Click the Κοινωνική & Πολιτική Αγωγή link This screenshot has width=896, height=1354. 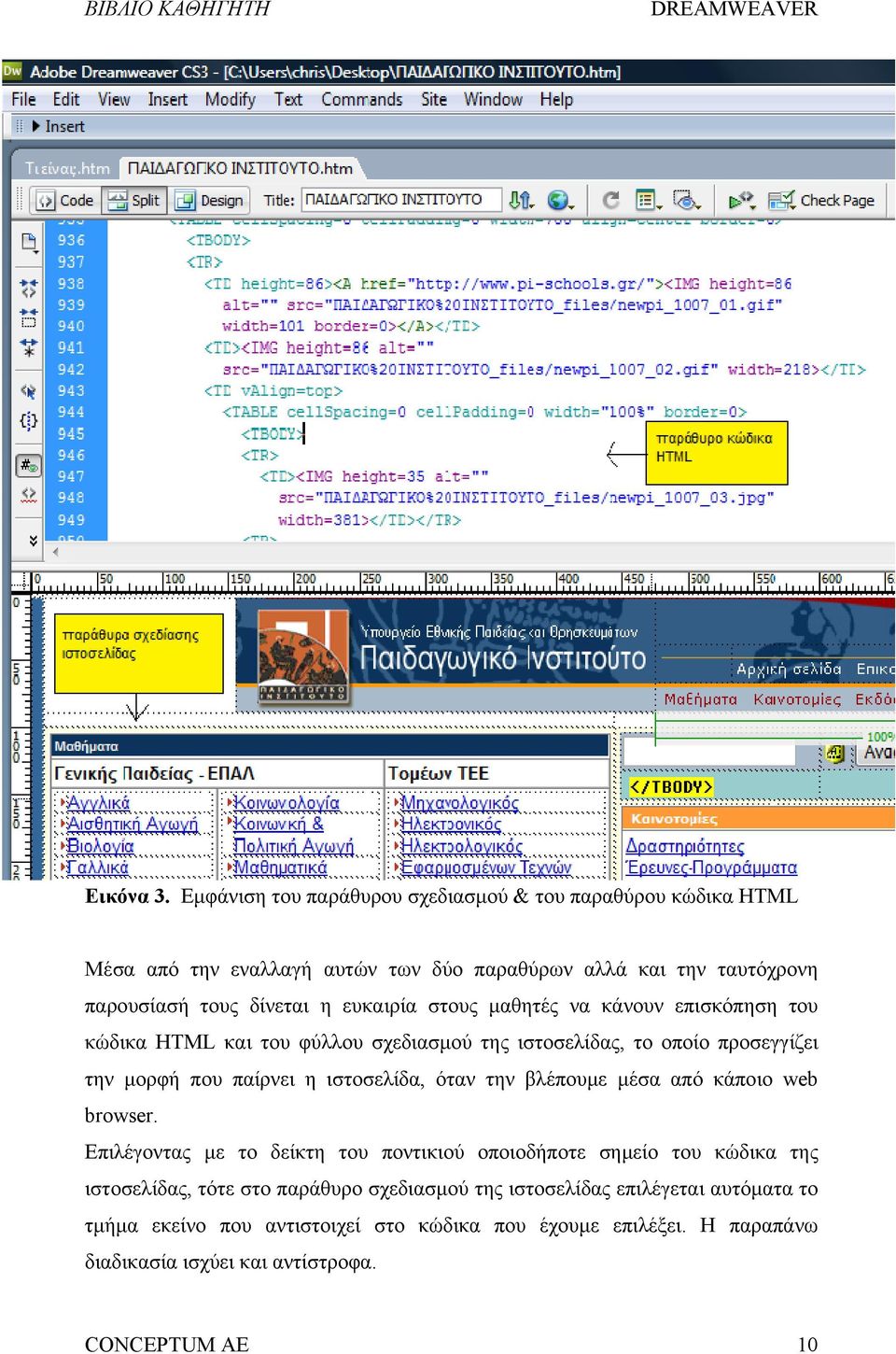293,835
